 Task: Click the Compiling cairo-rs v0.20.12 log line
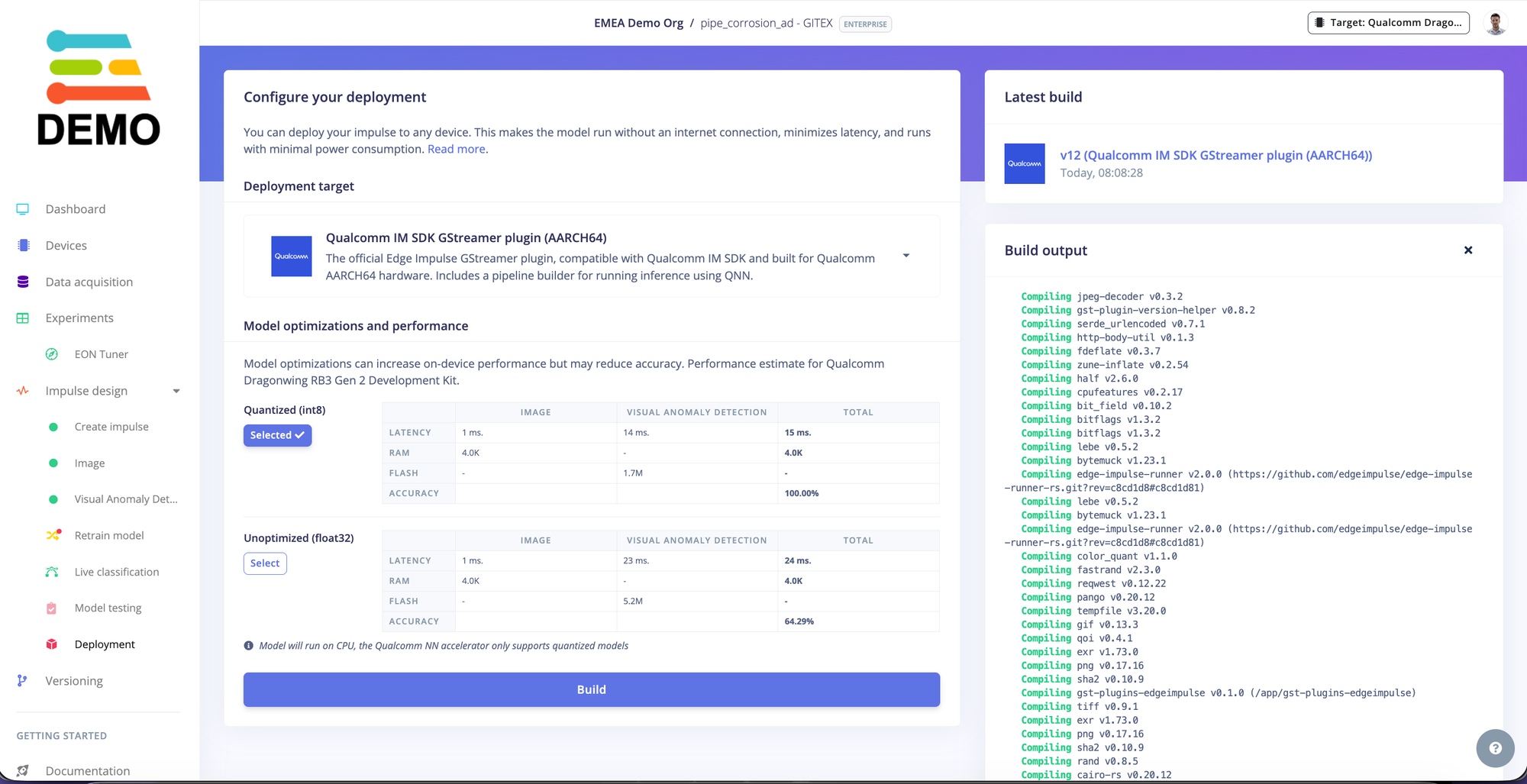(1096, 775)
